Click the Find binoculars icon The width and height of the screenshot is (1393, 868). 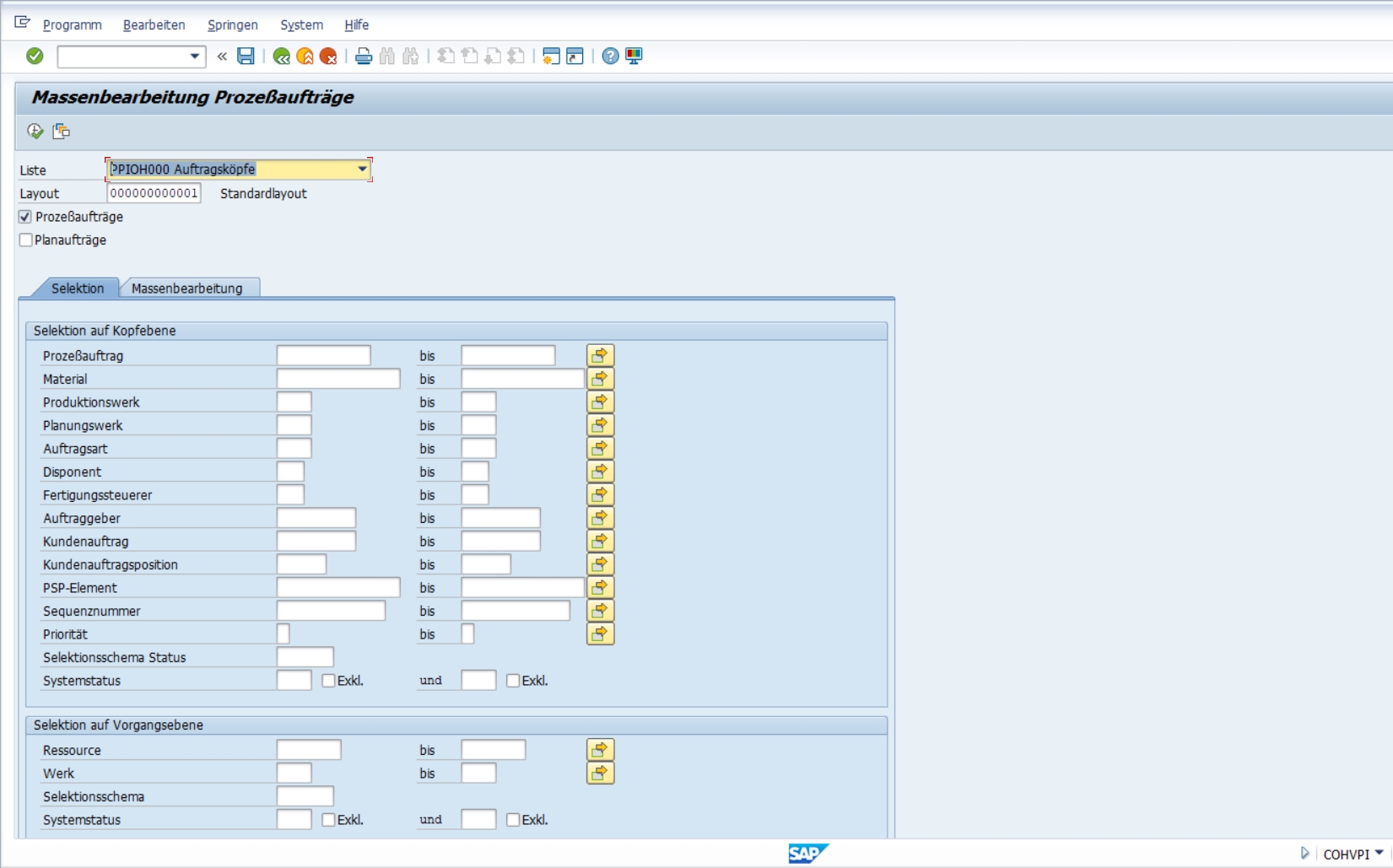pyautogui.click(x=387, y=56)
